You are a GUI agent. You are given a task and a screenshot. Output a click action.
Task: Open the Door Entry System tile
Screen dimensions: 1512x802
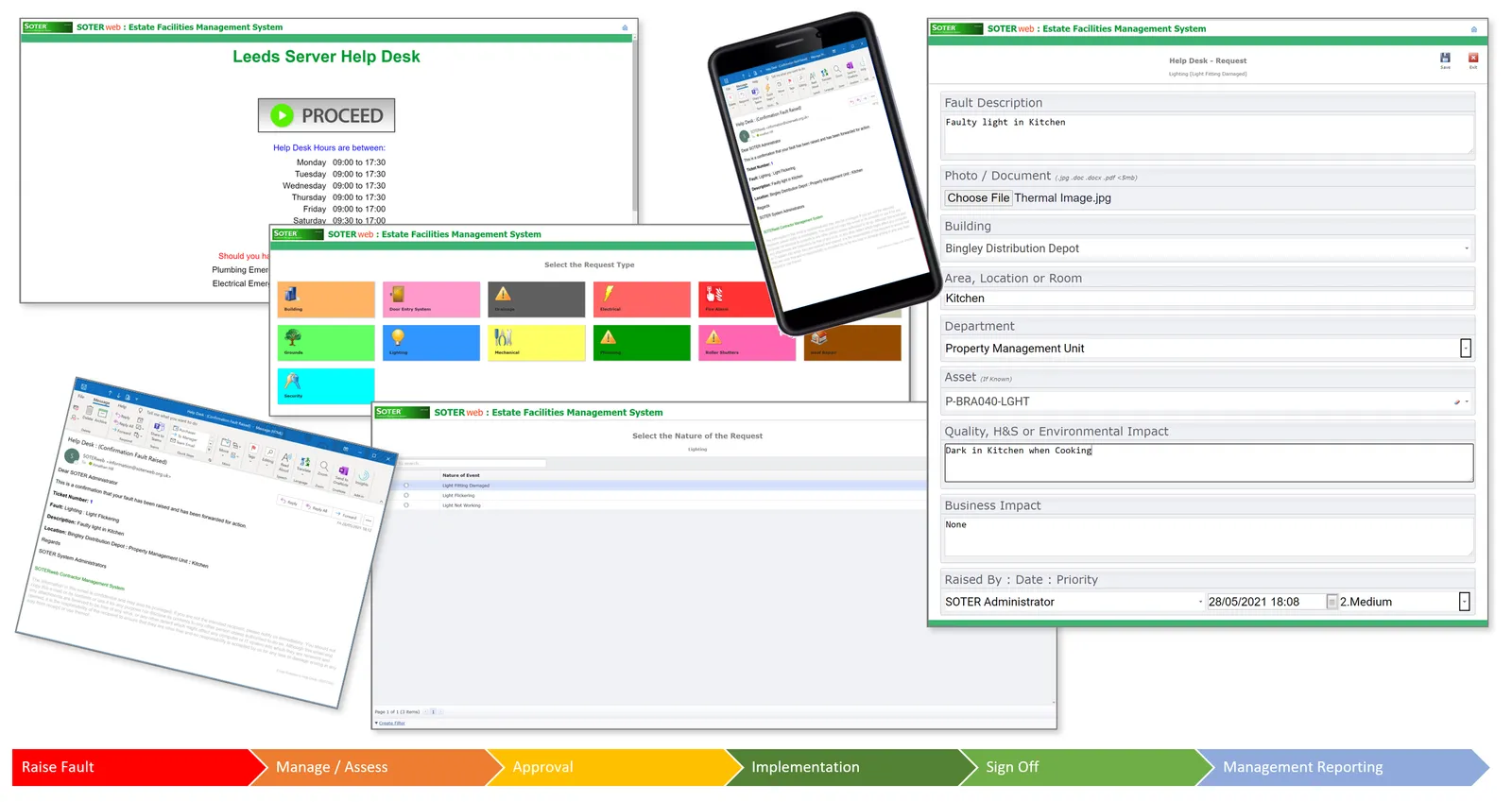[431, 299]
